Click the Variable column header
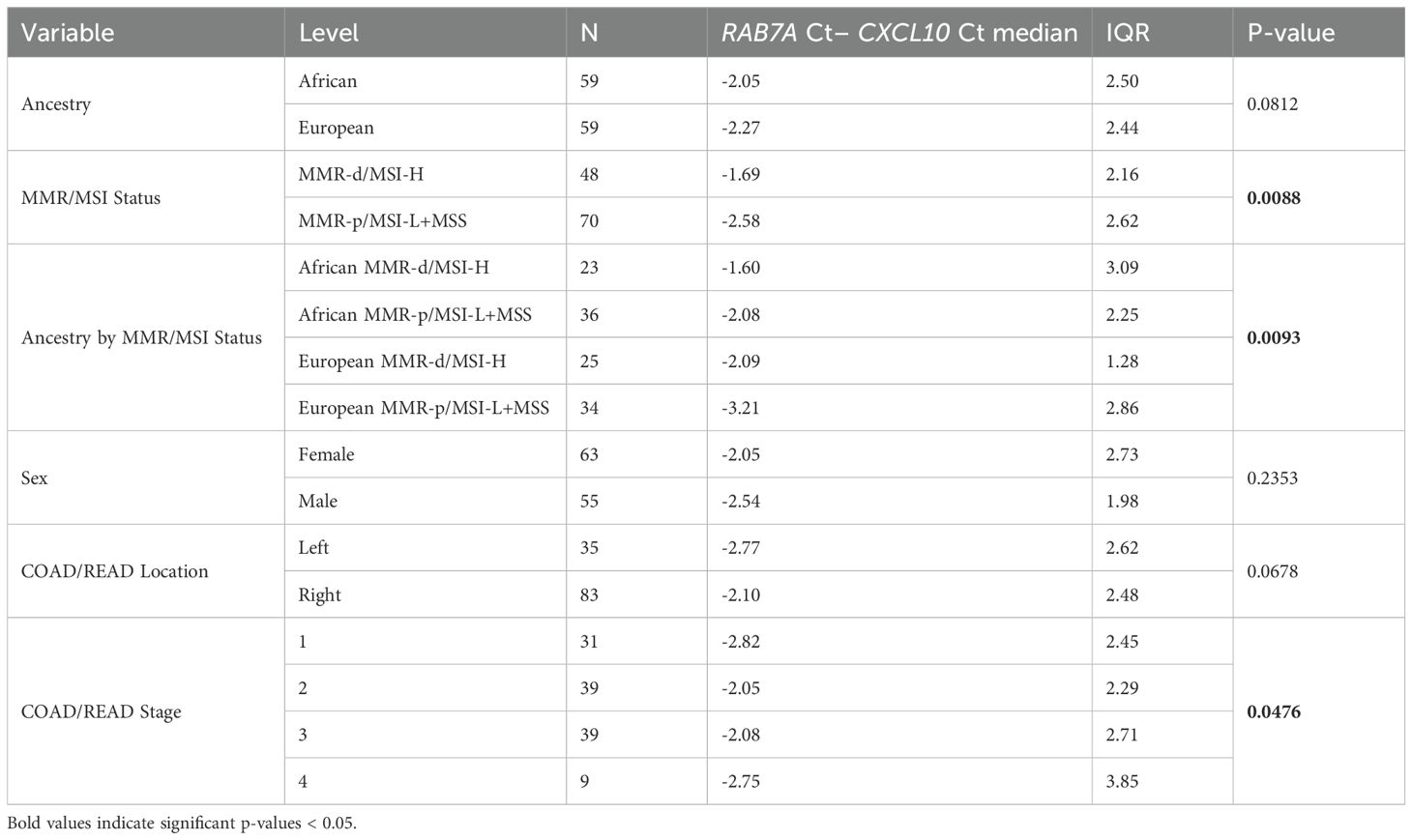The image size is (1412, 840). click(68, 33)
